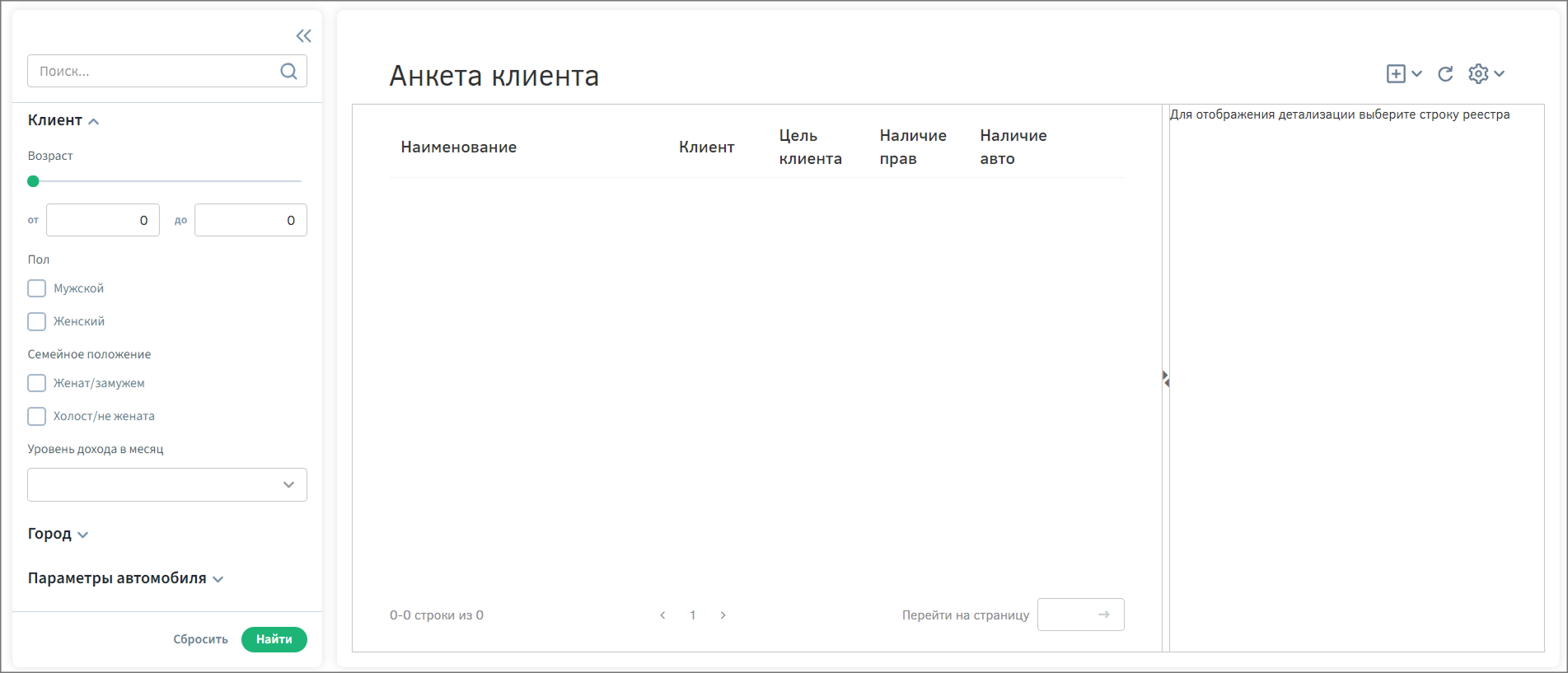Tick the Холост/не жената checkbox
Viewport: 1568px width, 673px height.
[37, 416]
